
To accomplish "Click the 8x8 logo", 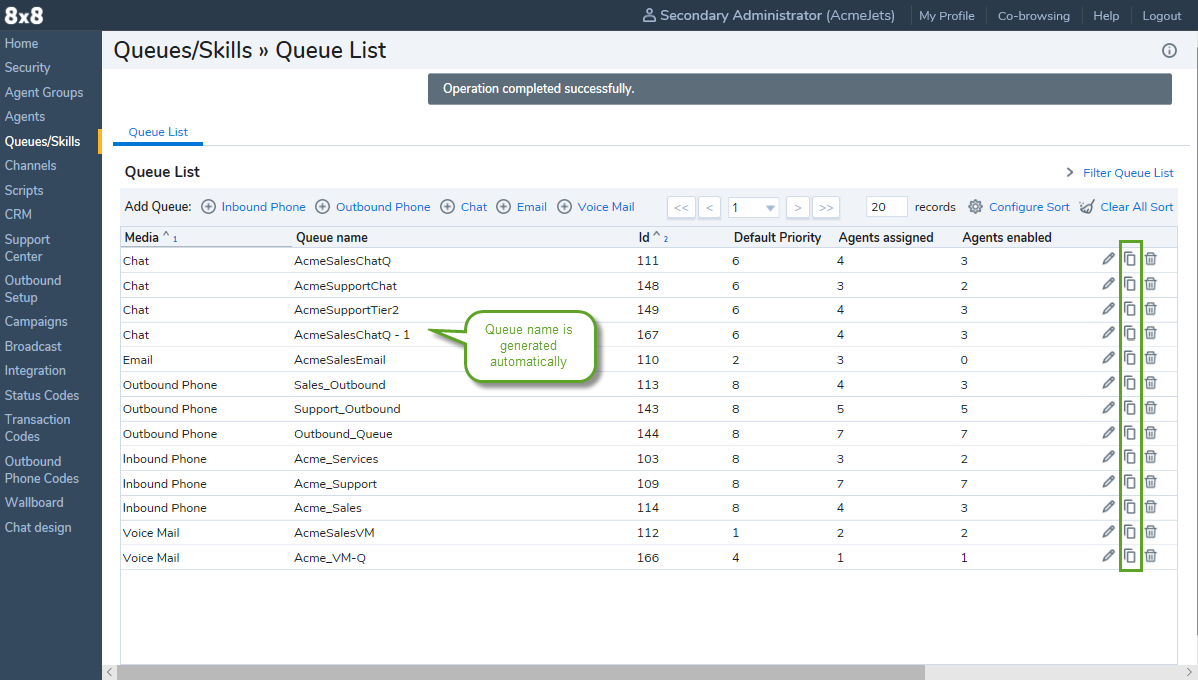I will 24,15.
